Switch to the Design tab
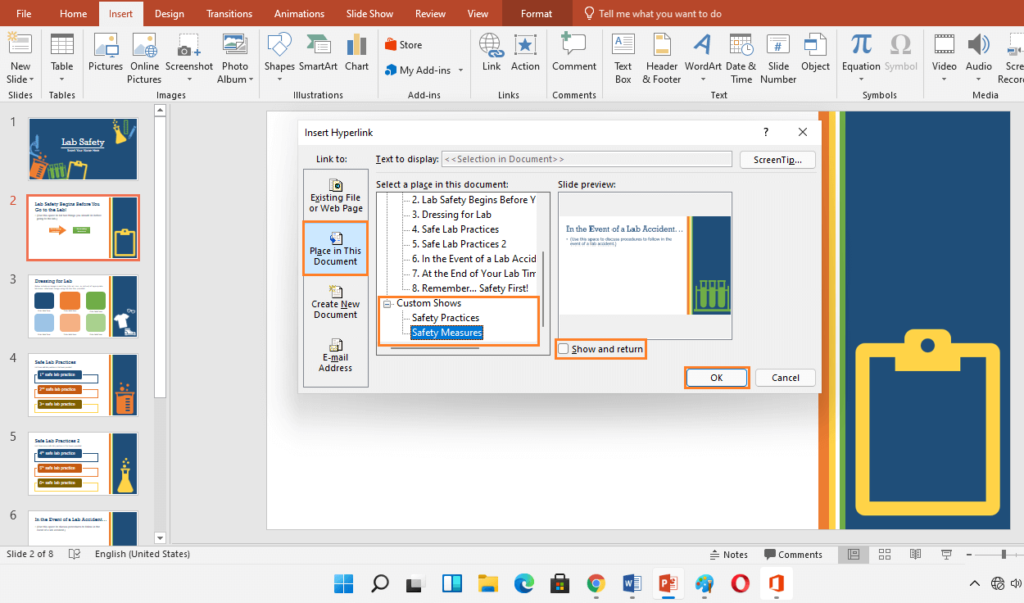 pos(169,13)
